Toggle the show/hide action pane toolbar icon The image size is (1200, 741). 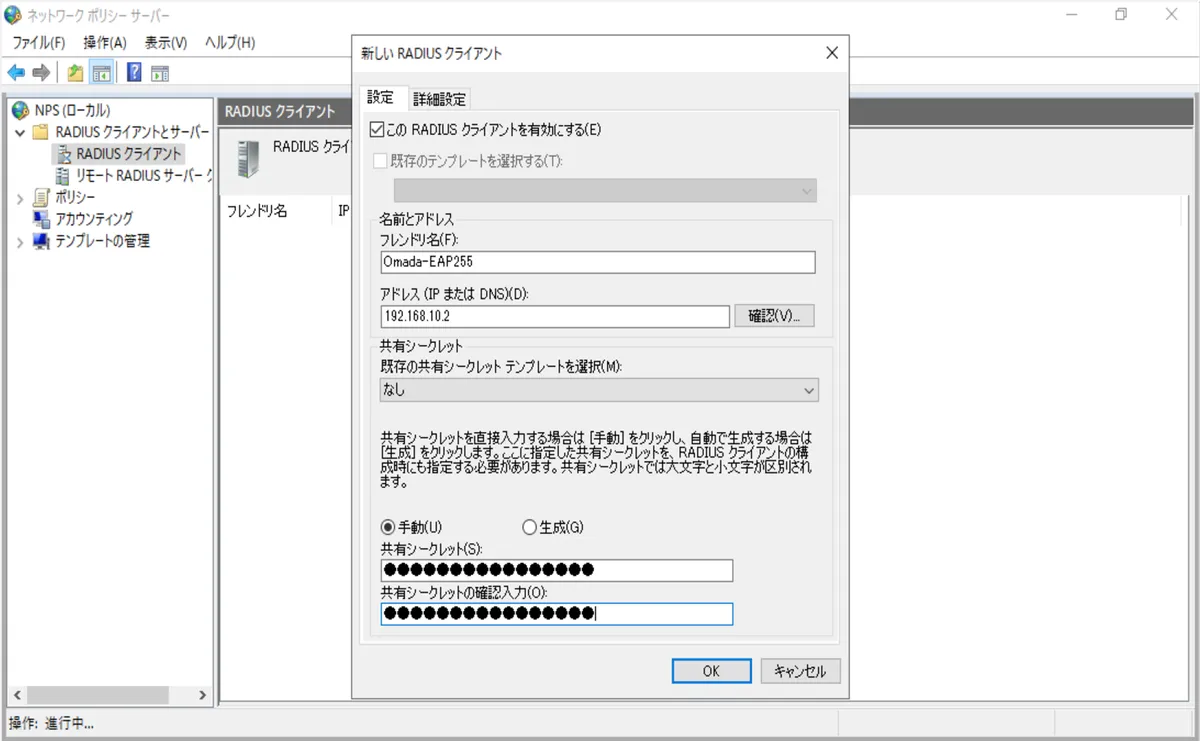click(160, 73)
